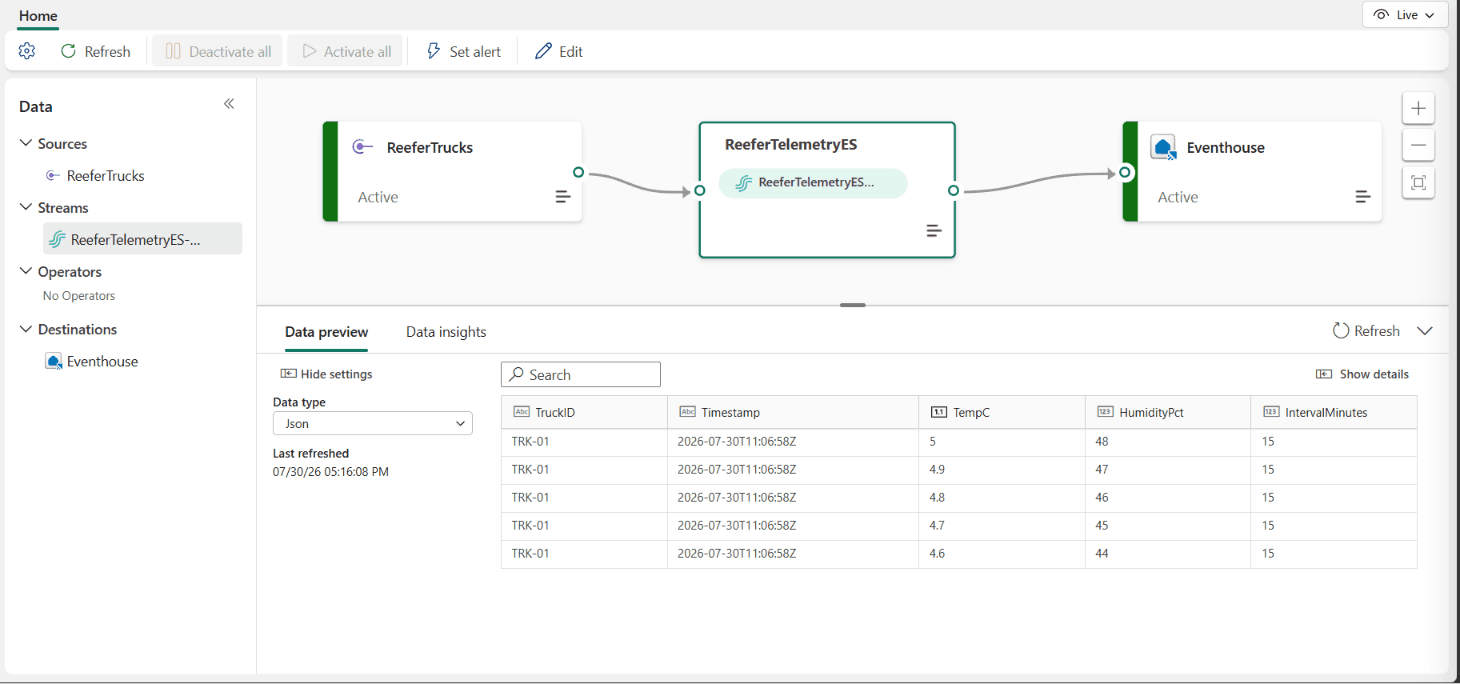1460x684 pixels.
Task: Zoom out on canvas
Action: pos(1418,145)
